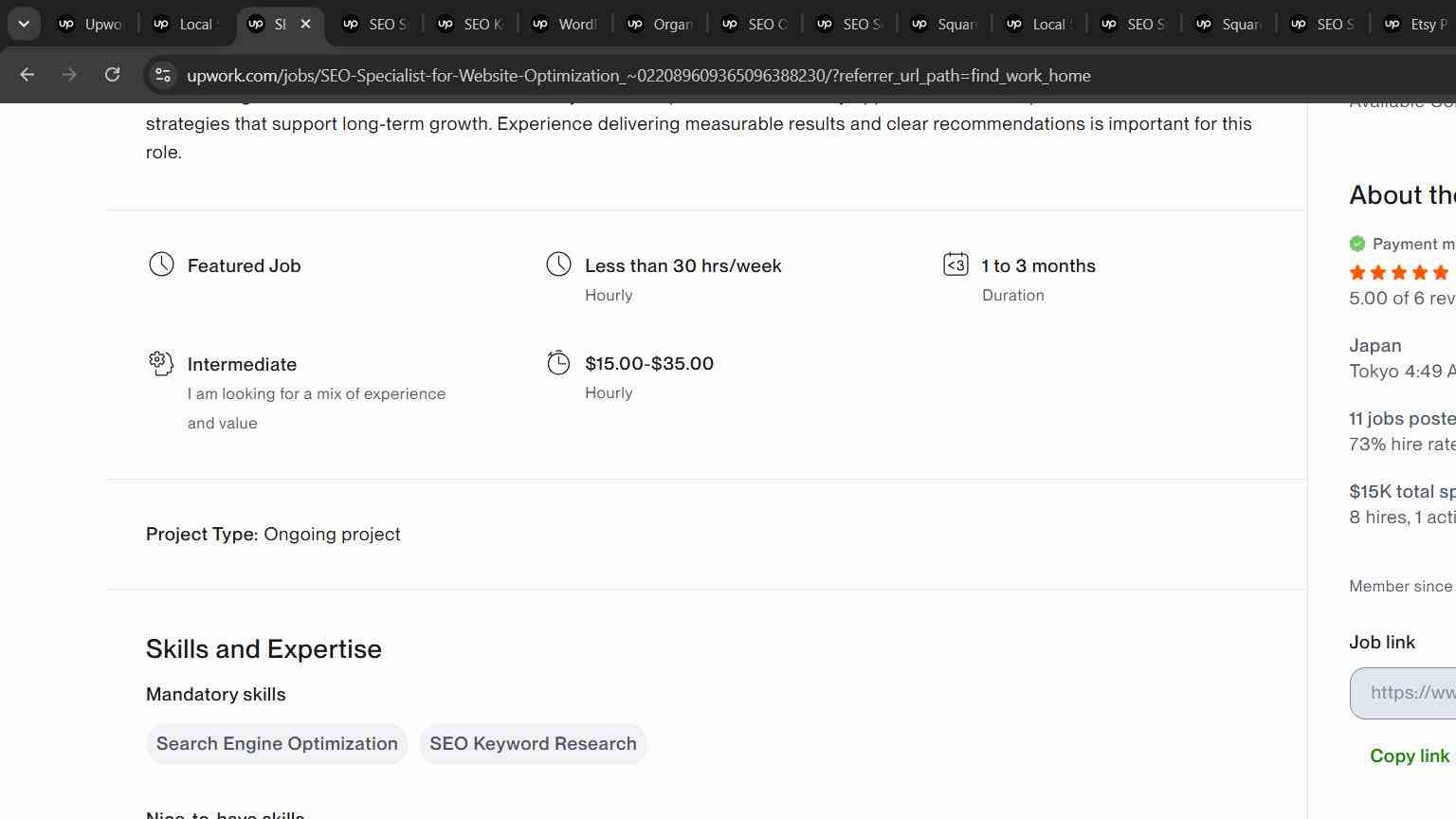Close the active SEO Specialist tab

point(305,24)
